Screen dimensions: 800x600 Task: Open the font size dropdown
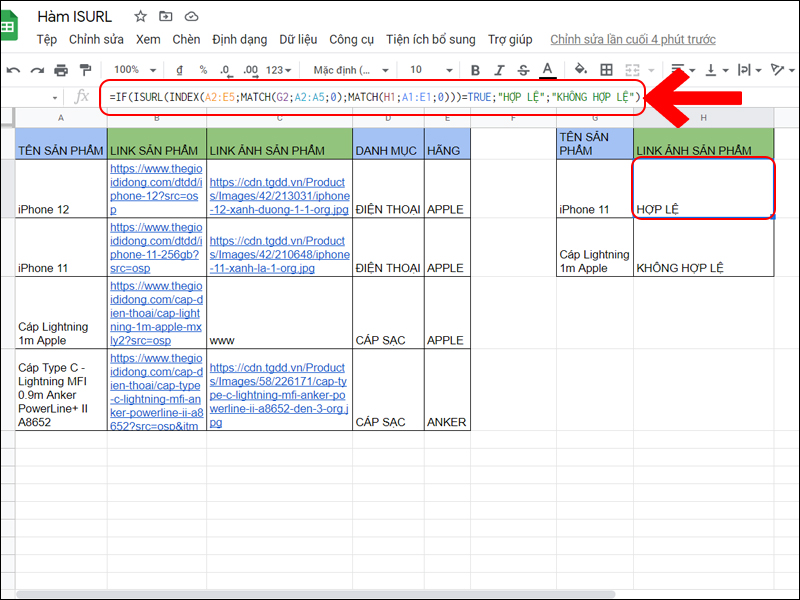[430, 70]
